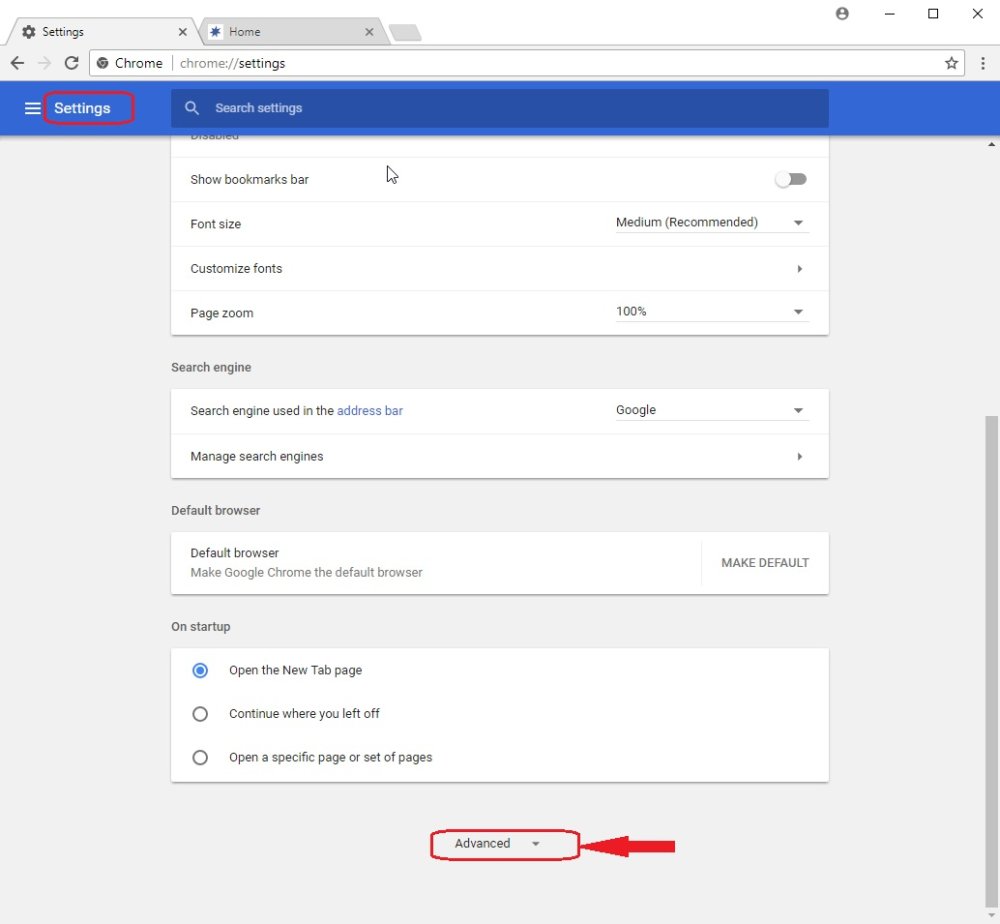Open the search engine dropdown showing Google
Viewport: 1000px width, 924px height.
click(x=712, y=410)
